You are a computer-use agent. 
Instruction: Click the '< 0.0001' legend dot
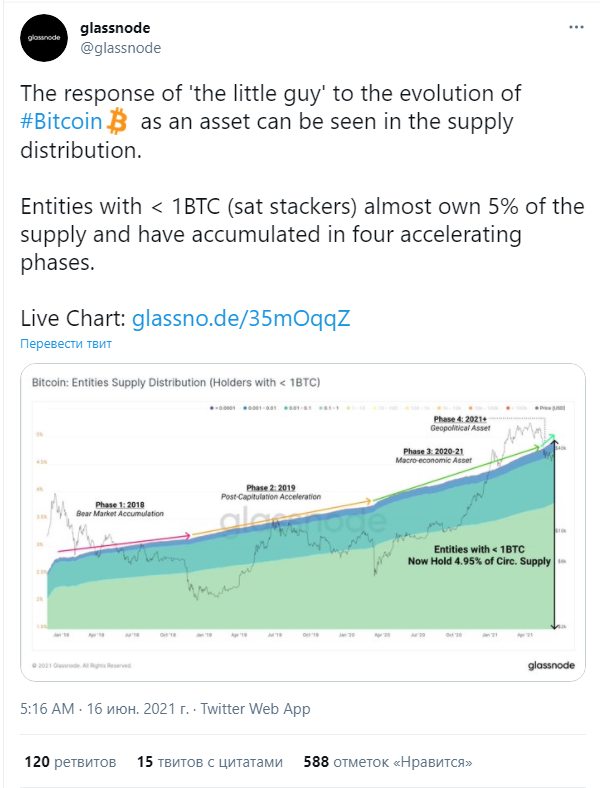(x=212, y=408)
